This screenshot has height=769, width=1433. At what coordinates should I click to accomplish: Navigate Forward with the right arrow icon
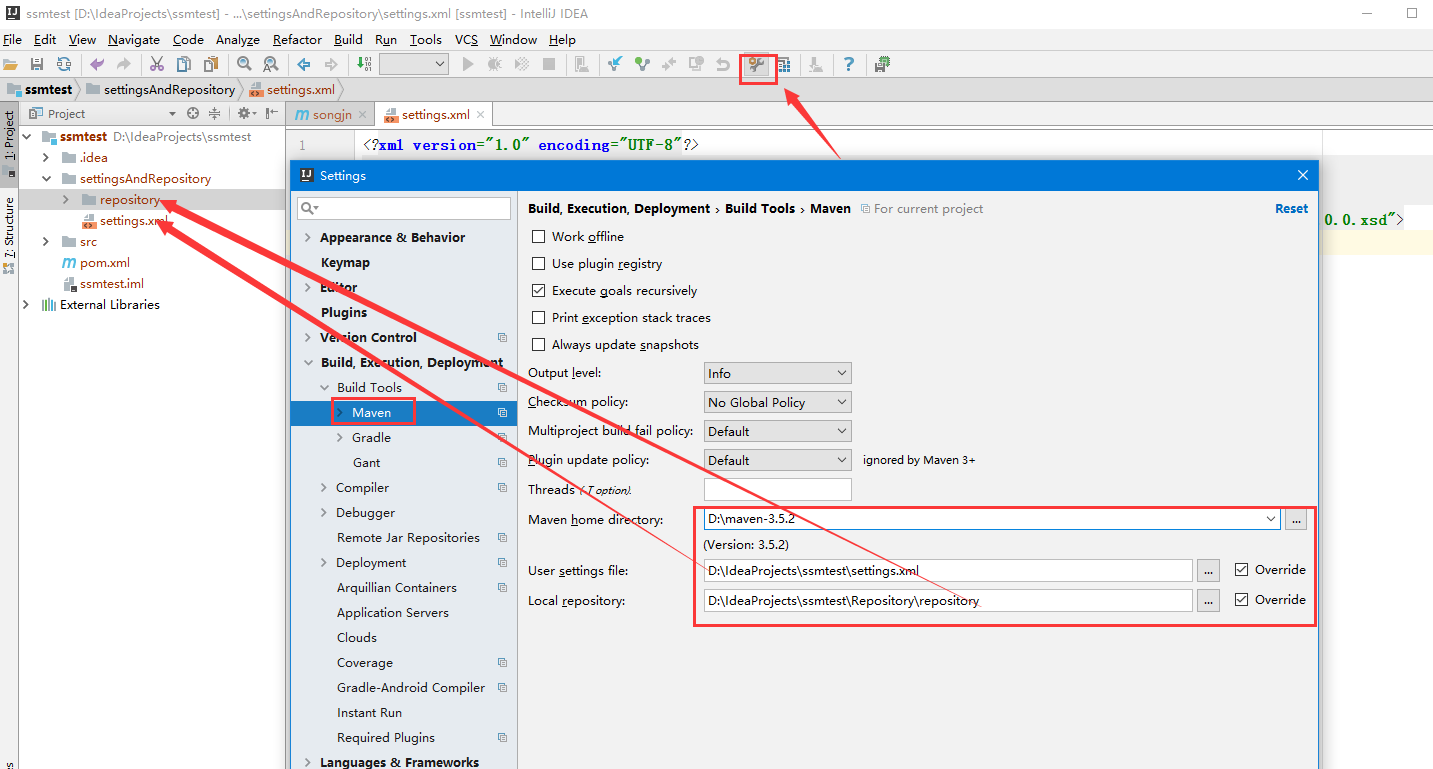(331, 64)
